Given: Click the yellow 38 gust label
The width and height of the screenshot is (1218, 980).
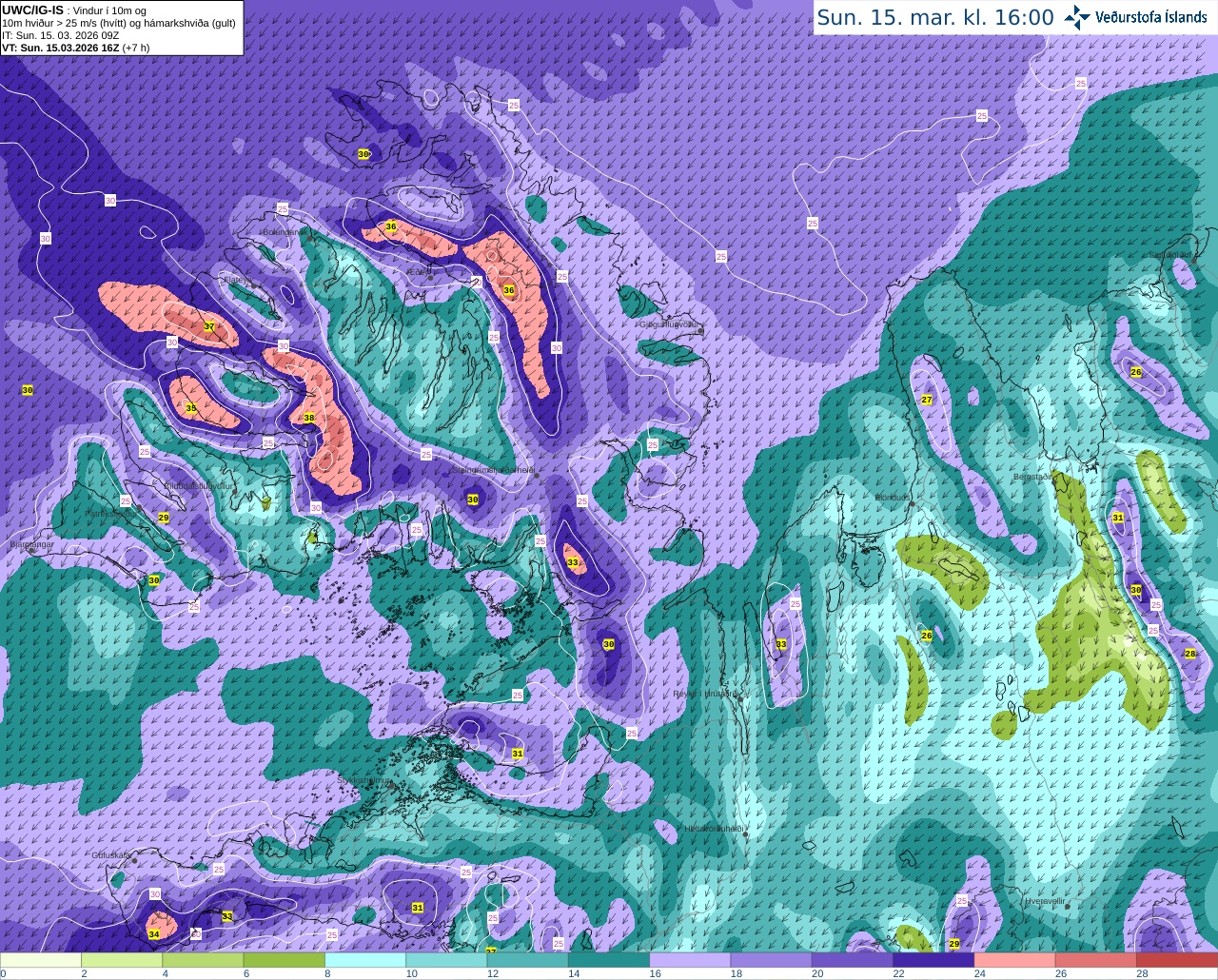Looking at the screenshot, I should [309, 418].
